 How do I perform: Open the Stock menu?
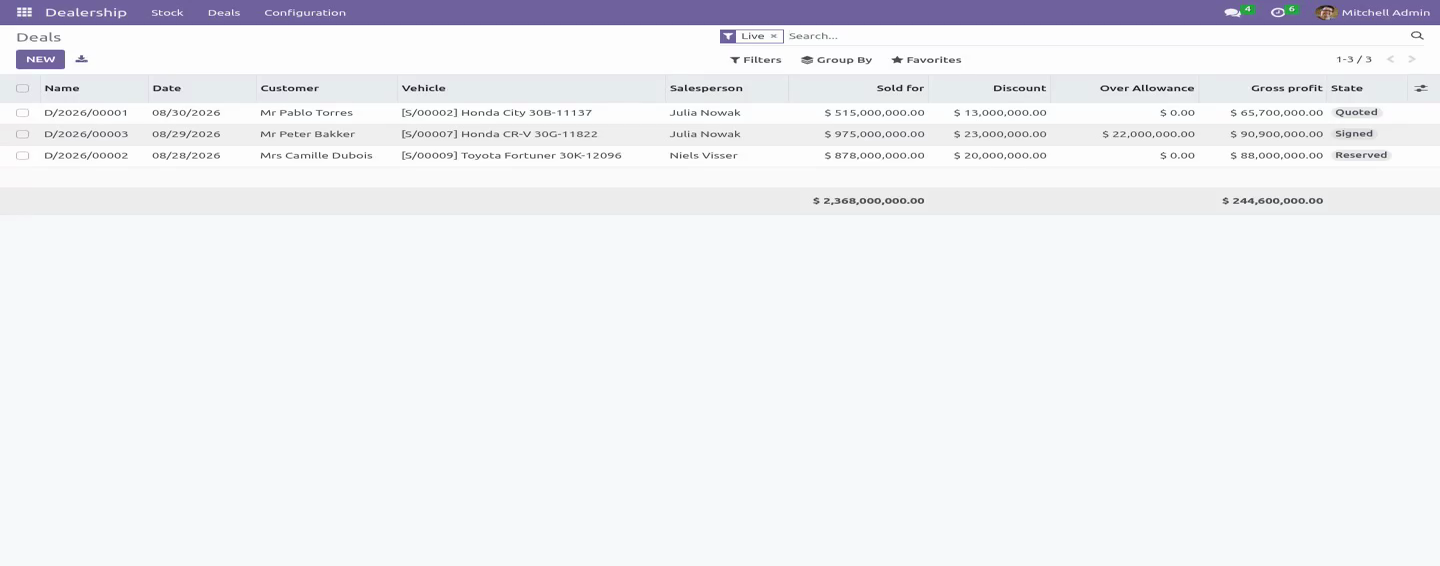[167, 12]
